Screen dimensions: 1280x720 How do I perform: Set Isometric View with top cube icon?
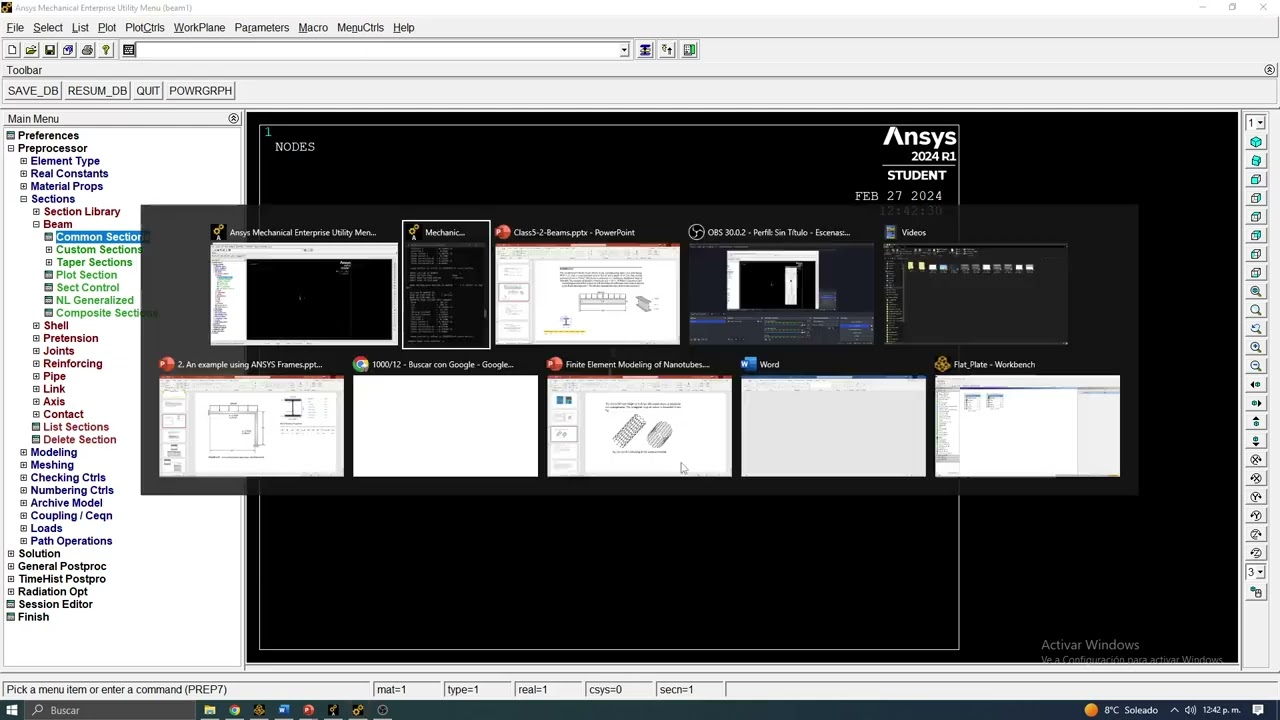tap(1256, 142)
